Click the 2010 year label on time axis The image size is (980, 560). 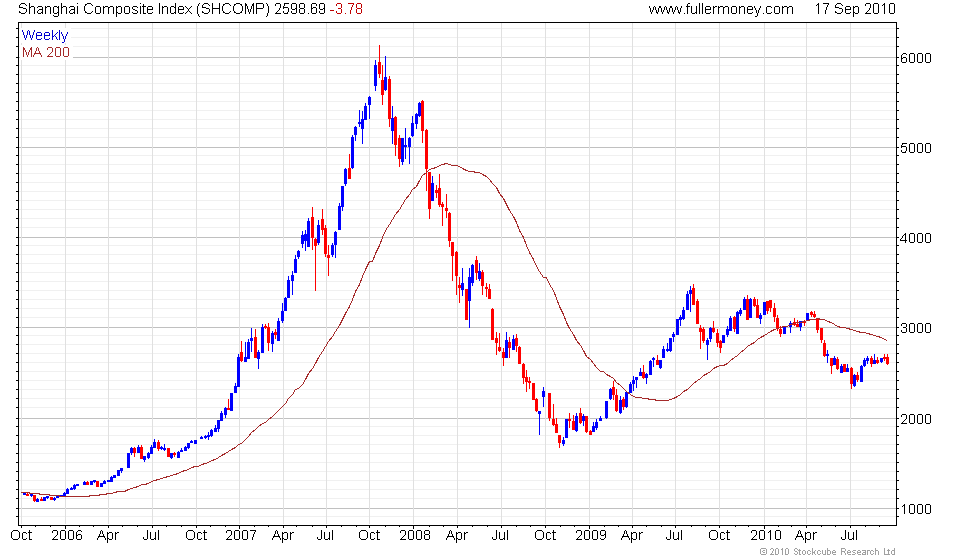pyautogui.click(x=766, y=535)
